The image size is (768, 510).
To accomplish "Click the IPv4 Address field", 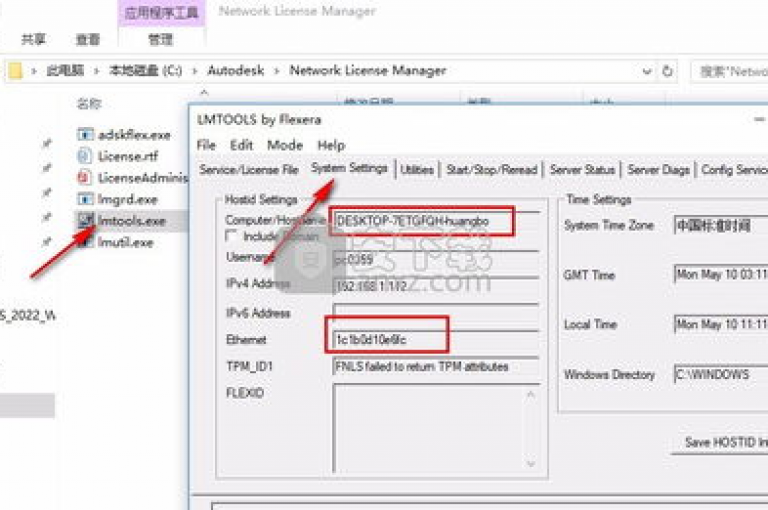I will [x=436, y=286].
